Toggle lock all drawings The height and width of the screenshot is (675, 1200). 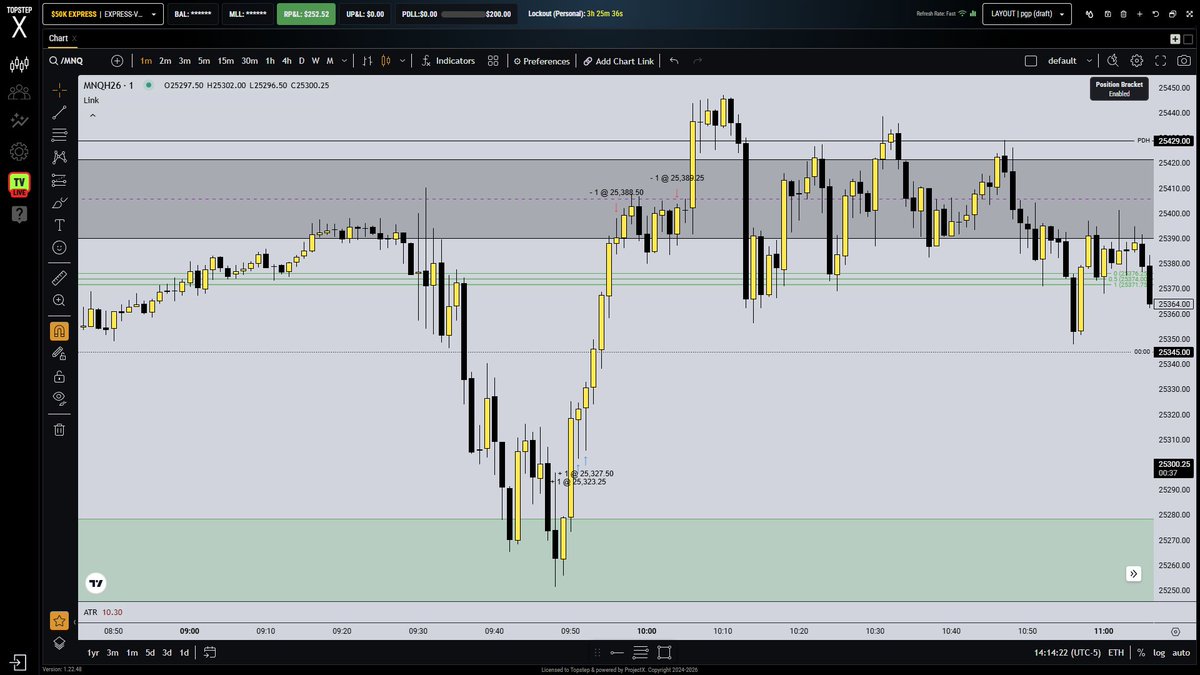pos(59,376)
